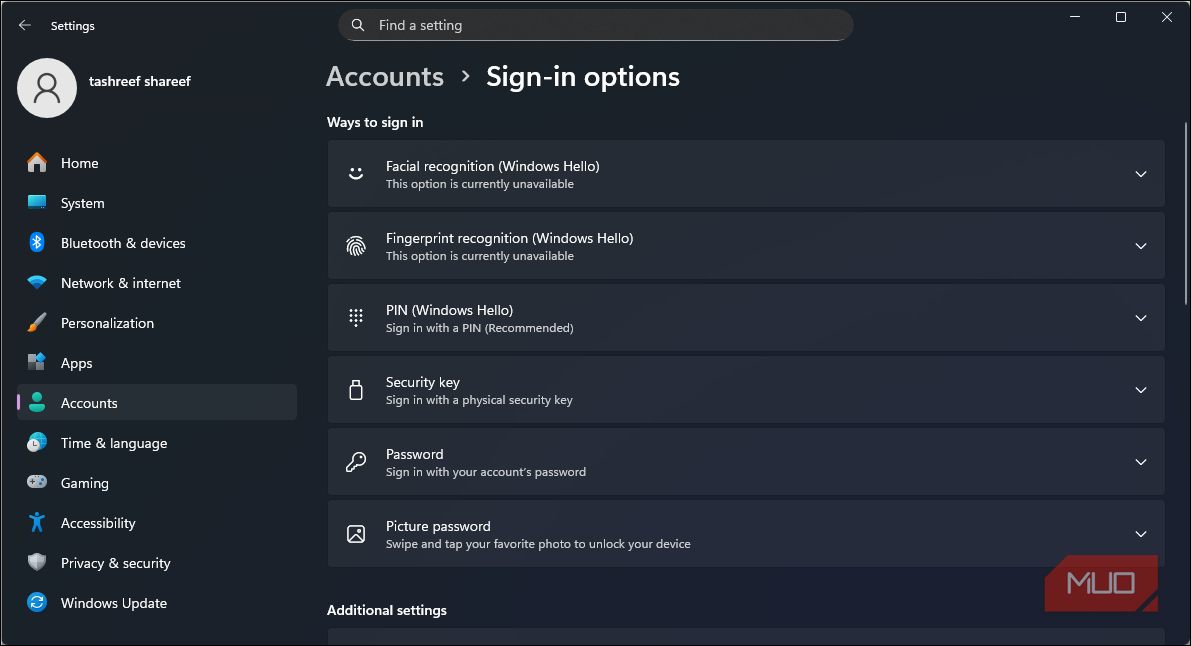Image resolution: width=1191 pixels, height=646 pixels.
Task: Click "Ways to sign in" heading
Action: pyautogui.click(x=374, y=122)
